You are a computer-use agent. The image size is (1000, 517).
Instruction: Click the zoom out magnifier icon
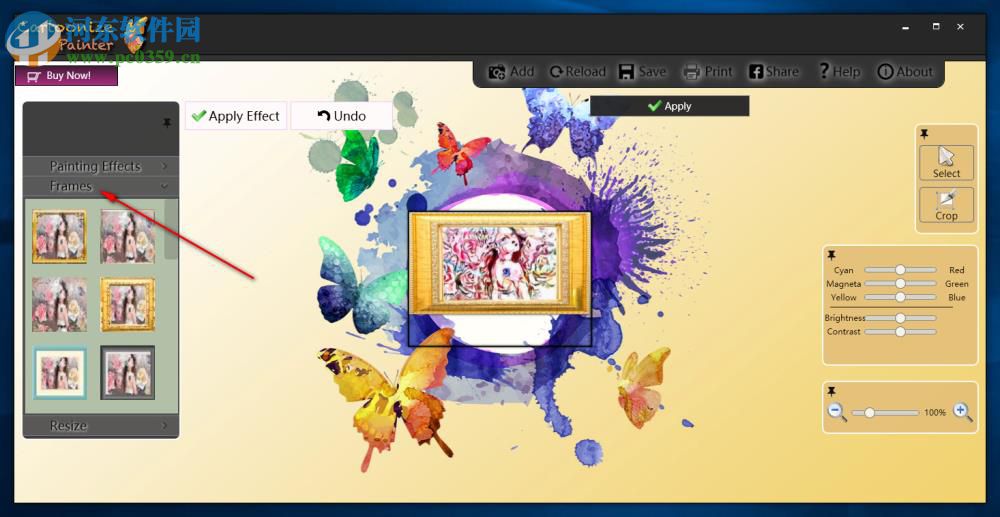point(837,412)
